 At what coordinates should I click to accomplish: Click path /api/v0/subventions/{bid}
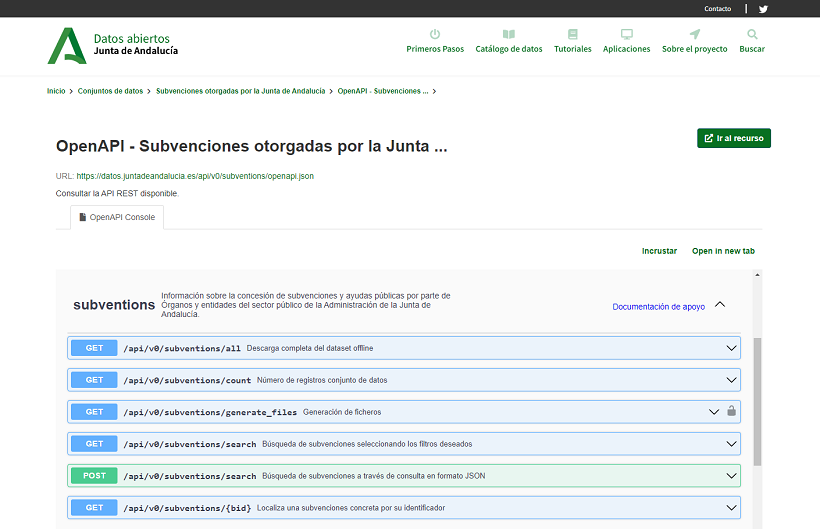click(x=187, y=508)
